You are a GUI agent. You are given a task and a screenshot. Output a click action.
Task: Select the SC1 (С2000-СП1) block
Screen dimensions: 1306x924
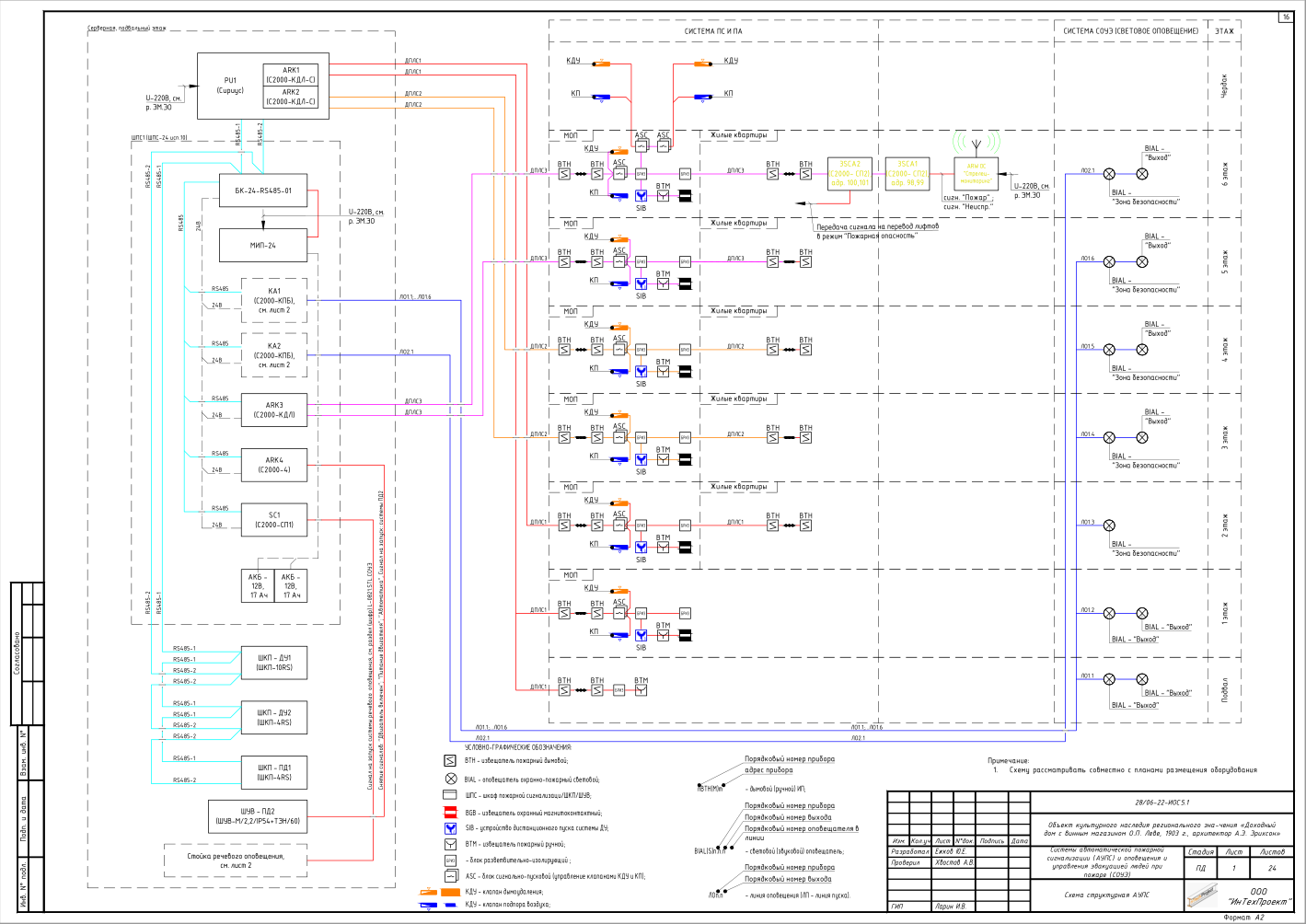(x=274, y=520)
